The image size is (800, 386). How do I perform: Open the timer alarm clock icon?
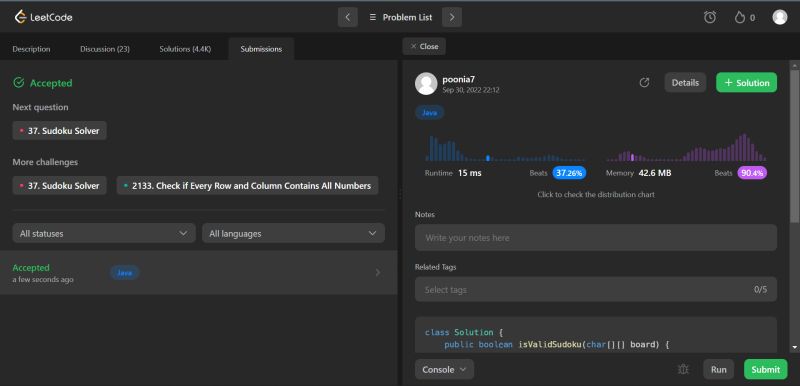[710, 17]
